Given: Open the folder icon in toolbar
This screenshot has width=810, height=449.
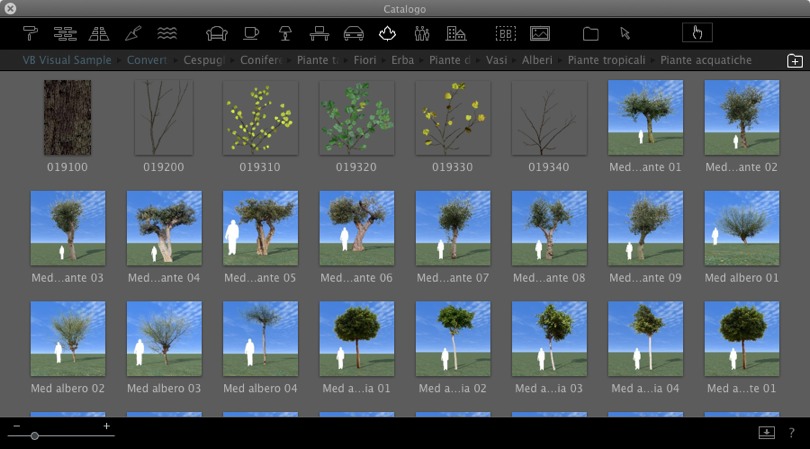Looking at the screenshot, I should tap(590, 34).
